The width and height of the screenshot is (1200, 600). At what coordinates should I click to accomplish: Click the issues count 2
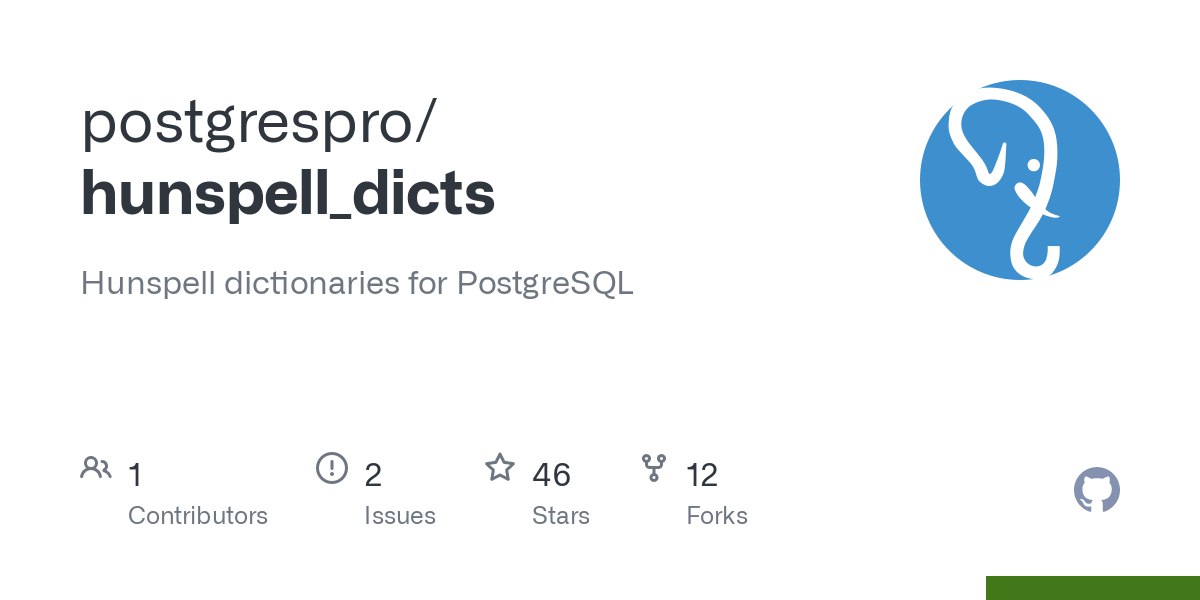coord(373,475)
